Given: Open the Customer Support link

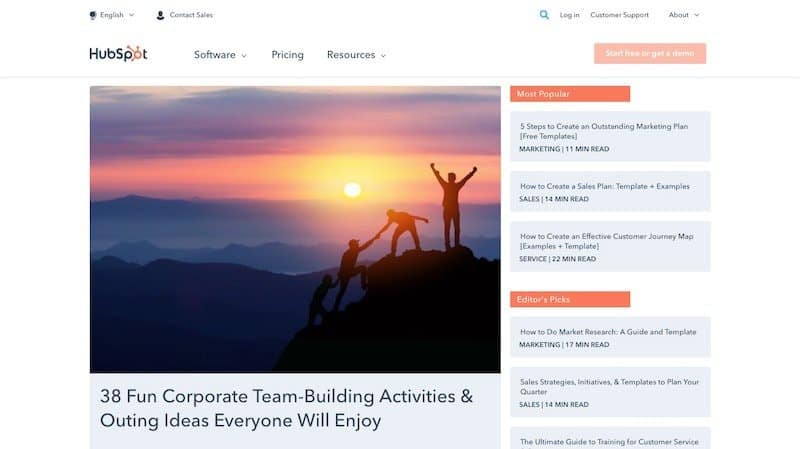Looking at the screenshot, I should pos(619,15).
